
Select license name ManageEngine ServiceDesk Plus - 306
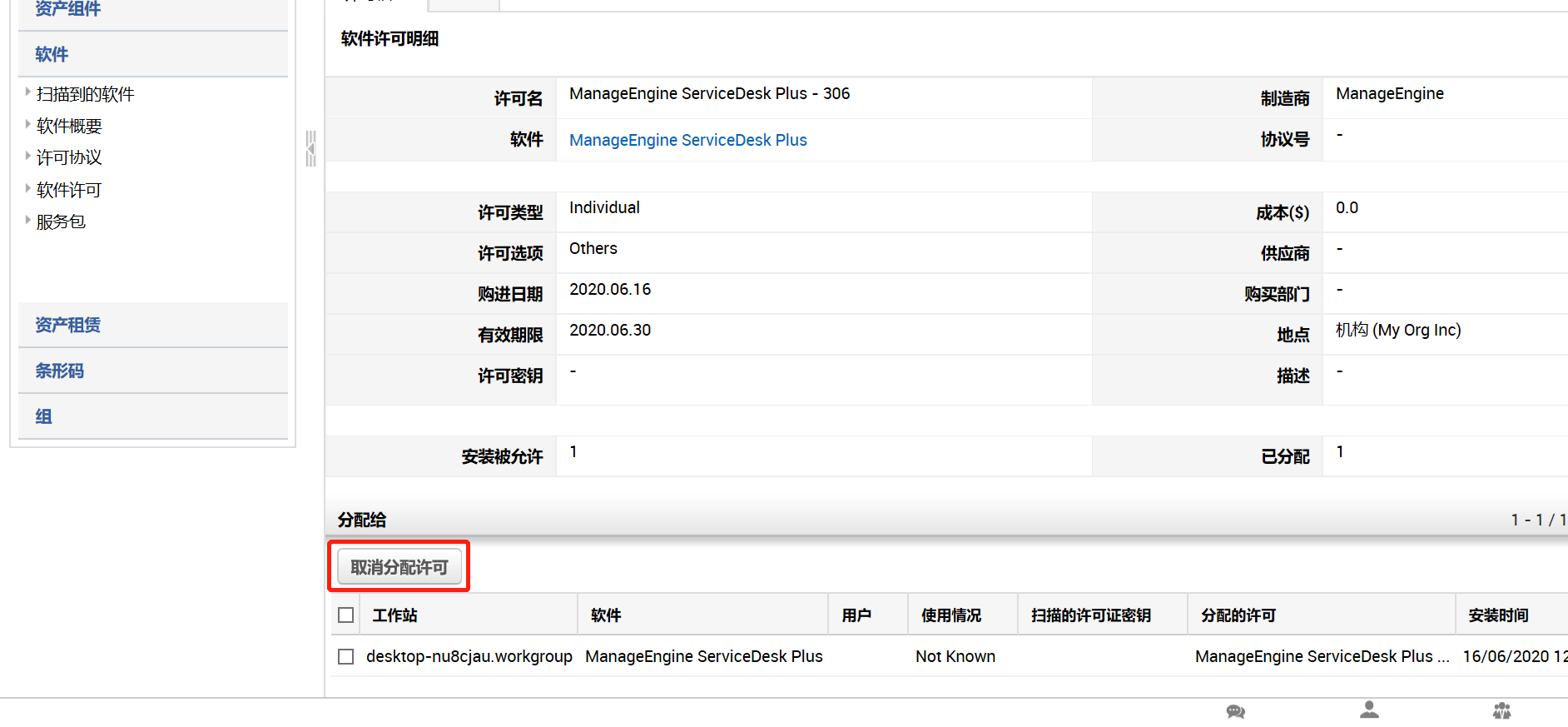pos(710,93)
